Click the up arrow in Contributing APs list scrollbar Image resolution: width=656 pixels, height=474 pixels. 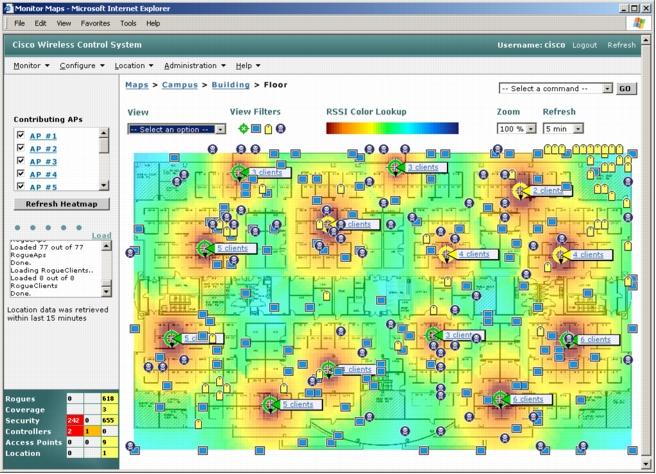point(104,133)
